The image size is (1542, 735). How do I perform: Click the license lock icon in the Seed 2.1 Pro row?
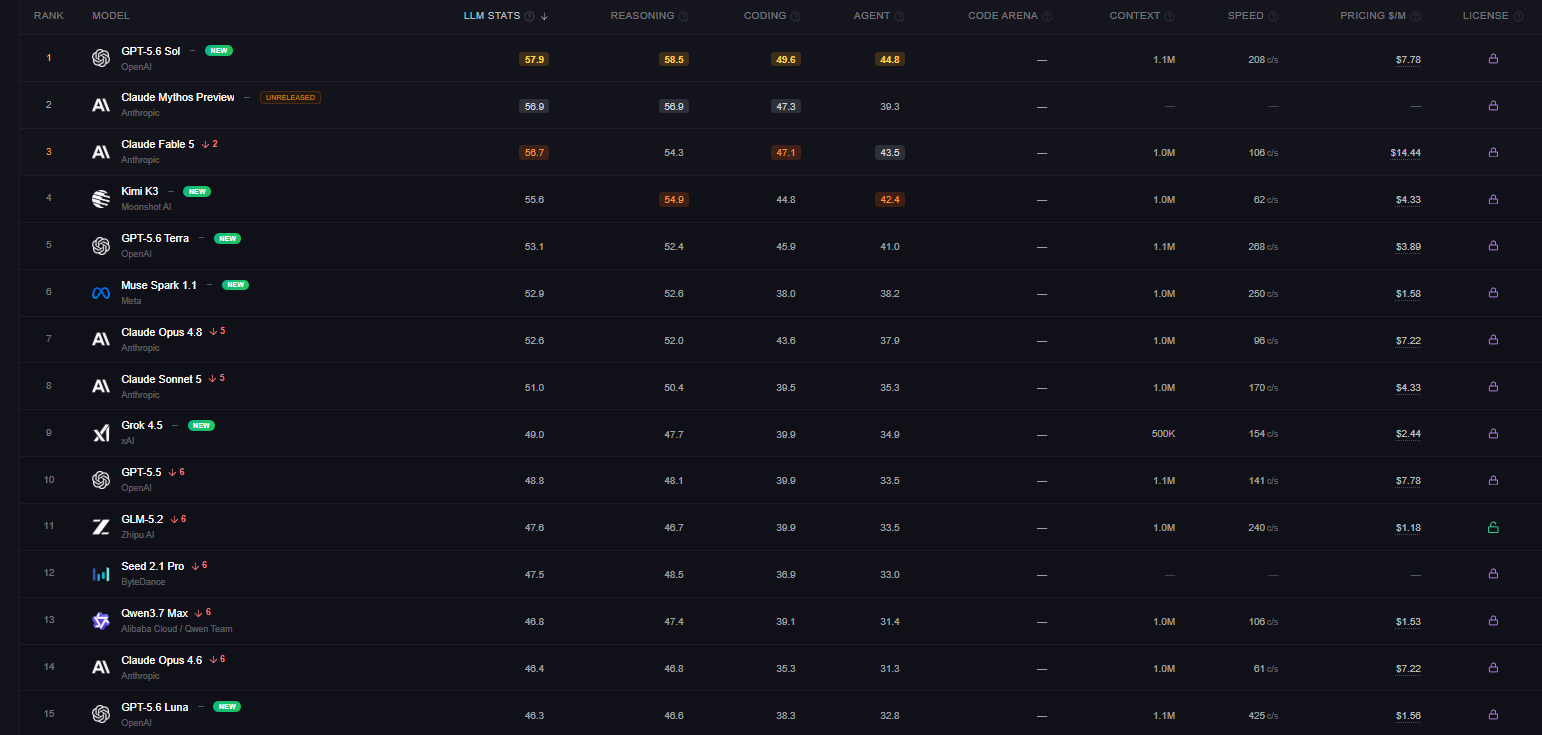pyautogui.click(x=1493, y=574)
